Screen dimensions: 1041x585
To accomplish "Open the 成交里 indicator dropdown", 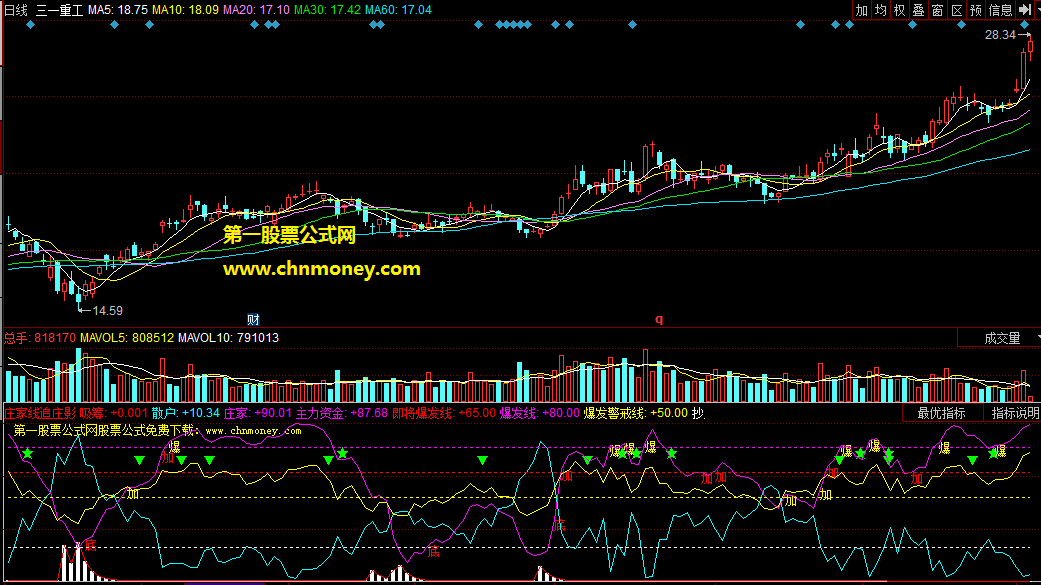I will pos(1002,338).
